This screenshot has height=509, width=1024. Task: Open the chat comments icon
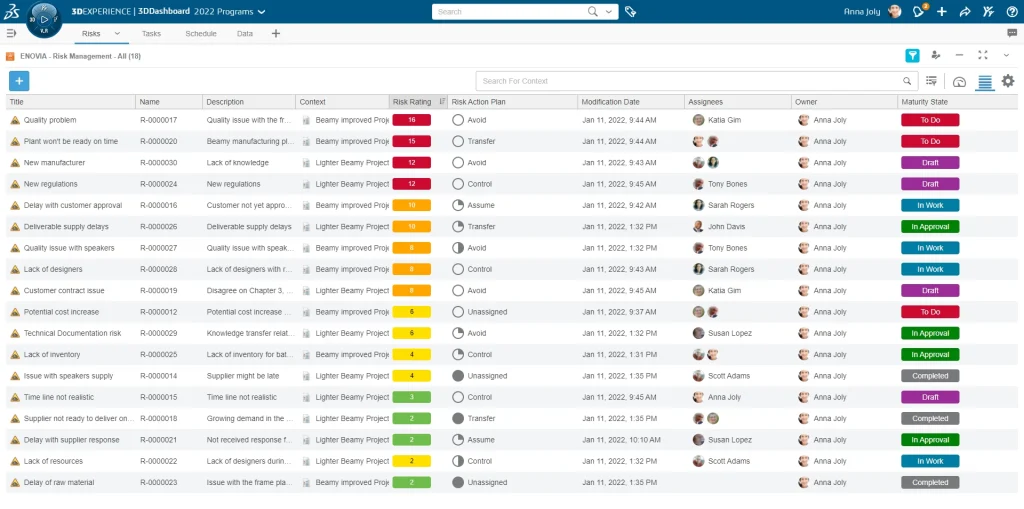click(1012, 33)
